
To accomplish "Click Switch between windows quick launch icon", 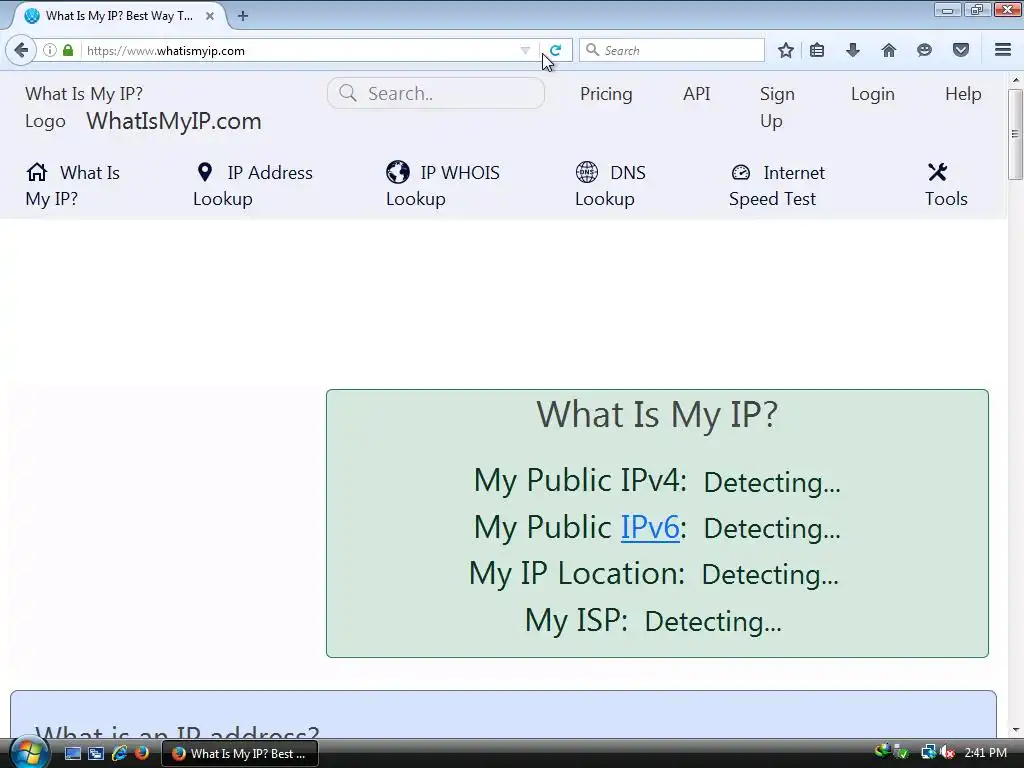I will [95, 754].
